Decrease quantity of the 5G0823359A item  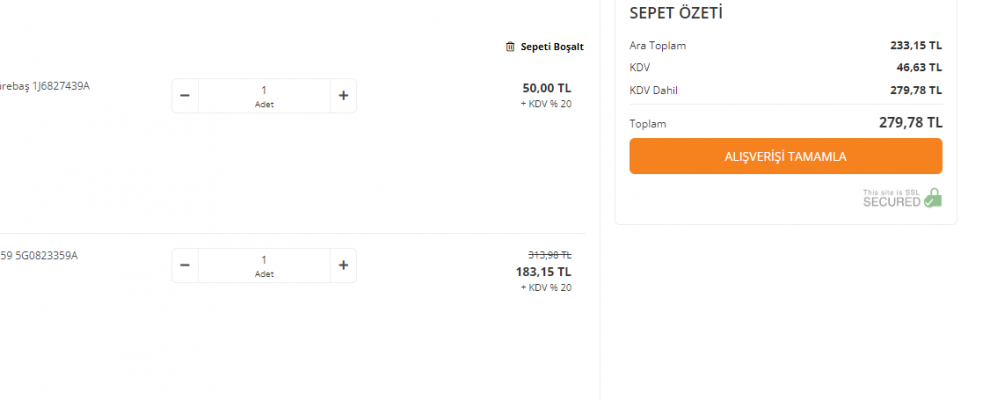pos(185,266)
